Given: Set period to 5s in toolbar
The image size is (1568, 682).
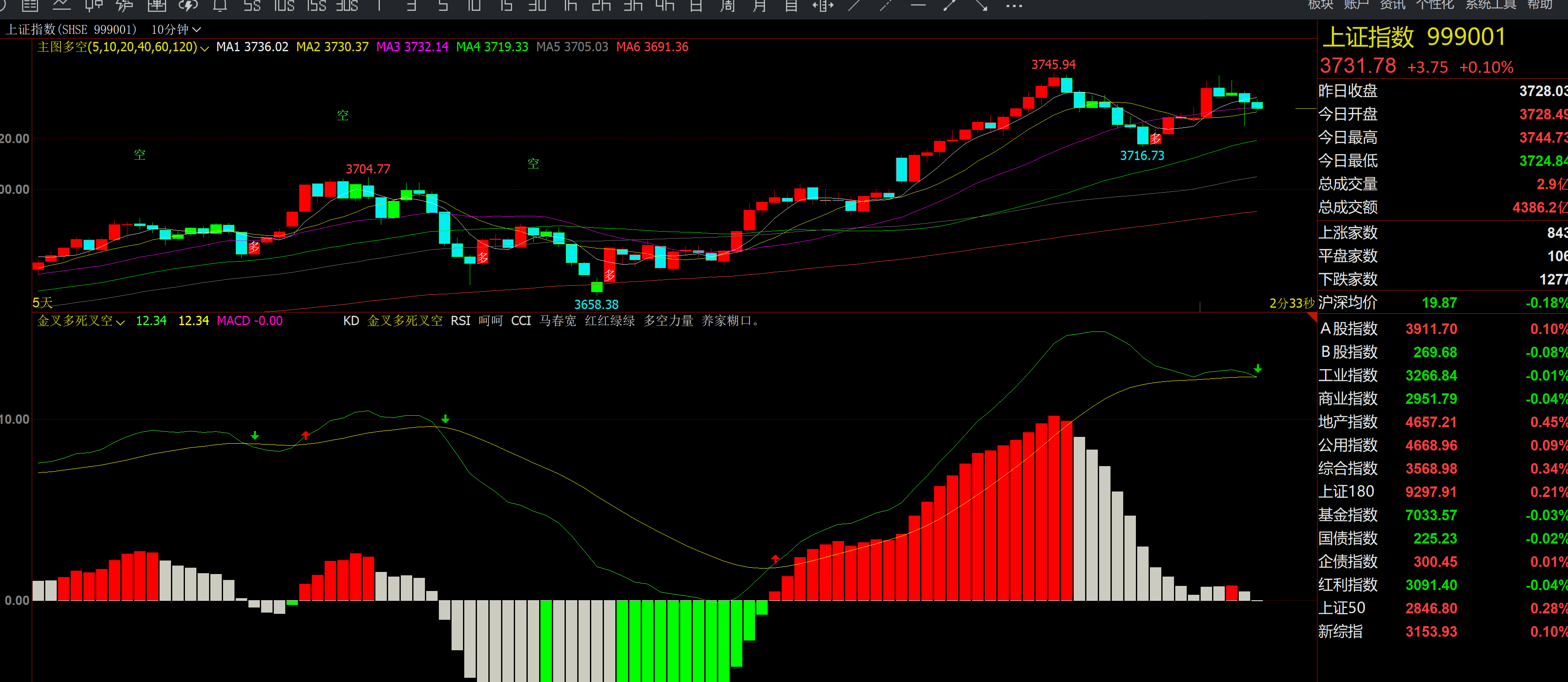Looking at the screenshot, I should tap(251, 6).
